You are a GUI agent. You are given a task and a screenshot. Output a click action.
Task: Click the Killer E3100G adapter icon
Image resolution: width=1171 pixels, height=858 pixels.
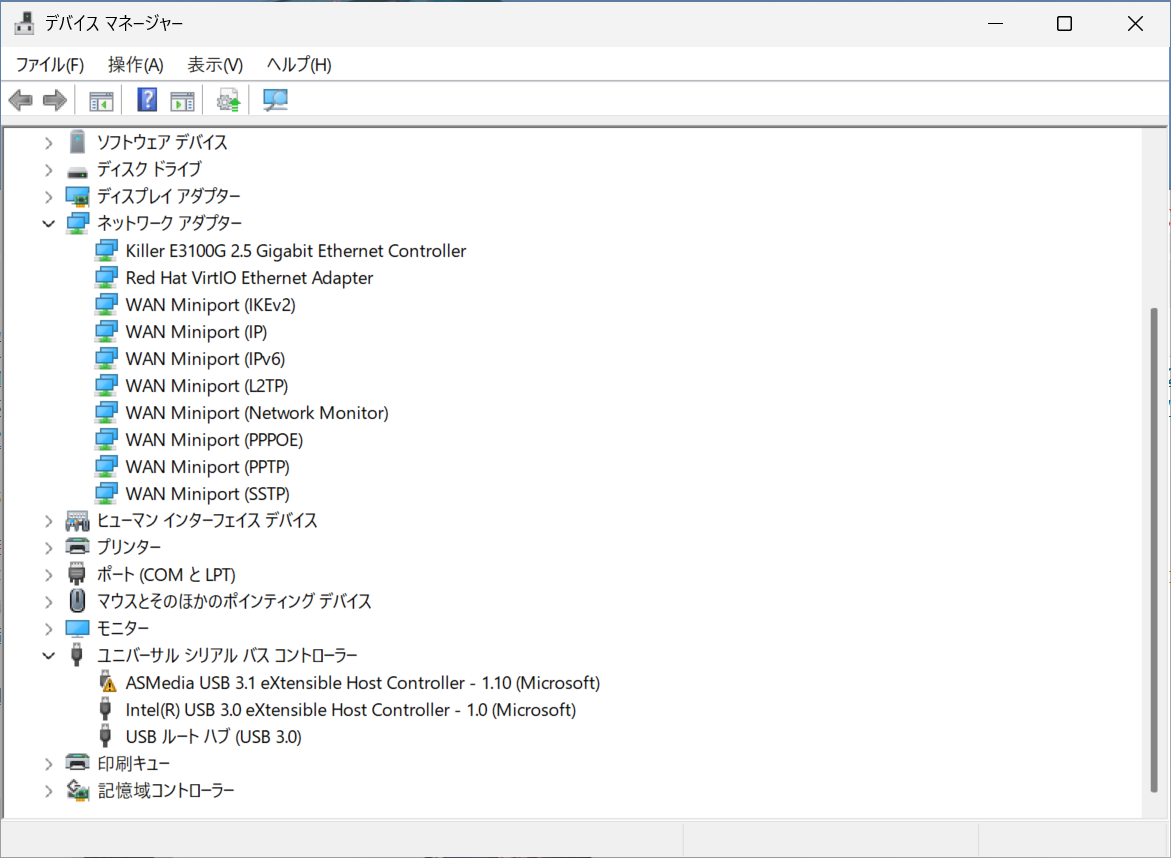tap(106, 250)
